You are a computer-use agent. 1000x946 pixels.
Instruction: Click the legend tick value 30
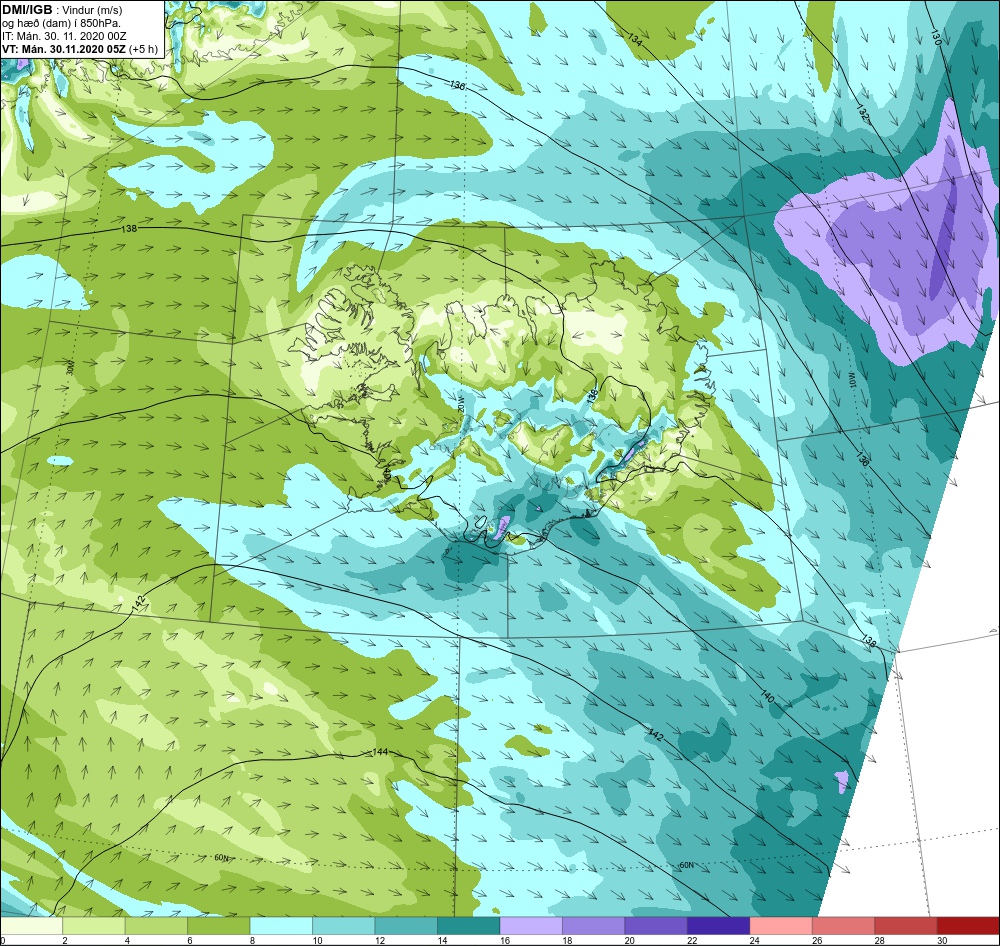tap(942, 940)
